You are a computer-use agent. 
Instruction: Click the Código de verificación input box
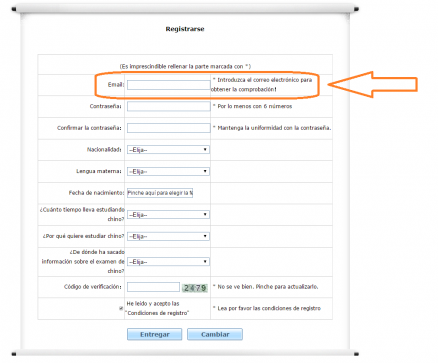153,287
